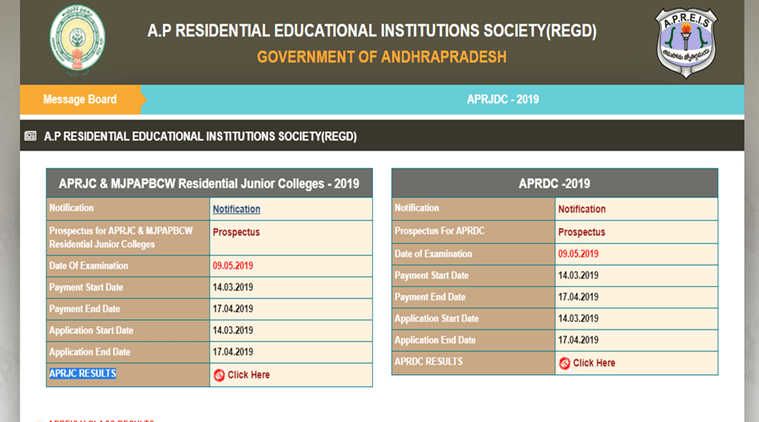759x422 pixels.
Task: Open the APRDC Notification link
Action: pos(582,209)
